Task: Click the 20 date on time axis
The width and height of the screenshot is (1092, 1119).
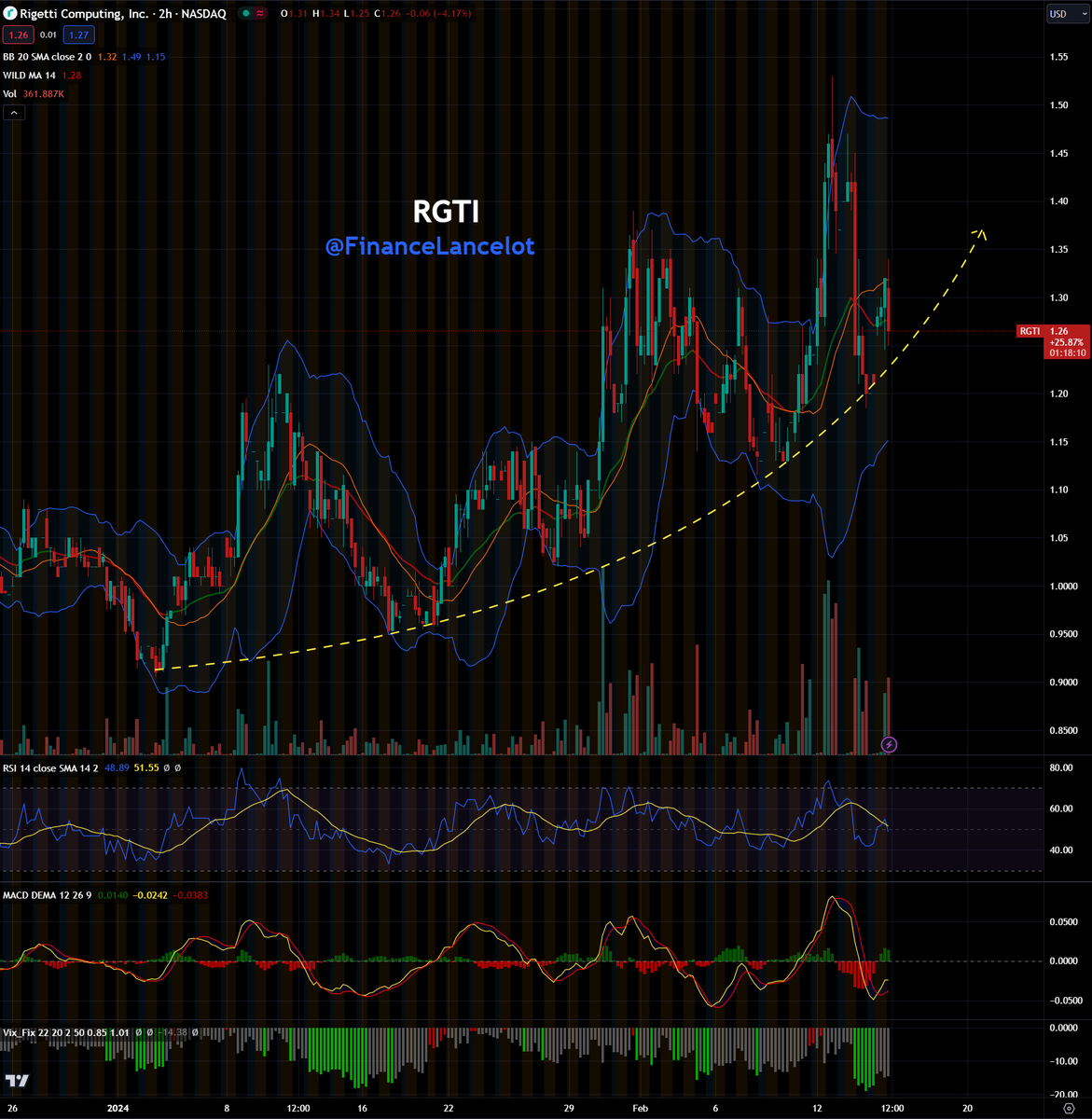Action: click(x=967, y=1109)
